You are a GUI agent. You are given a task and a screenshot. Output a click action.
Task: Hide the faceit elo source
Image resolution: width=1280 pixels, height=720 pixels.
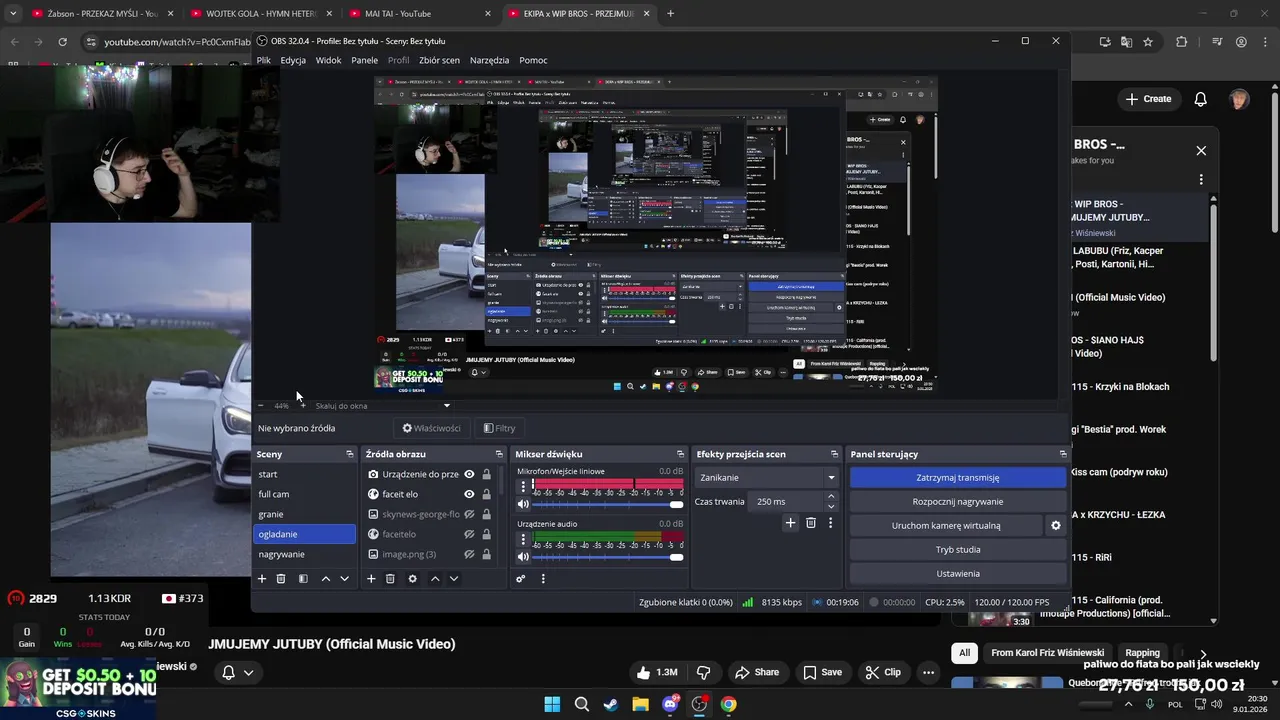pyautogui.click(x=469, y=494)
